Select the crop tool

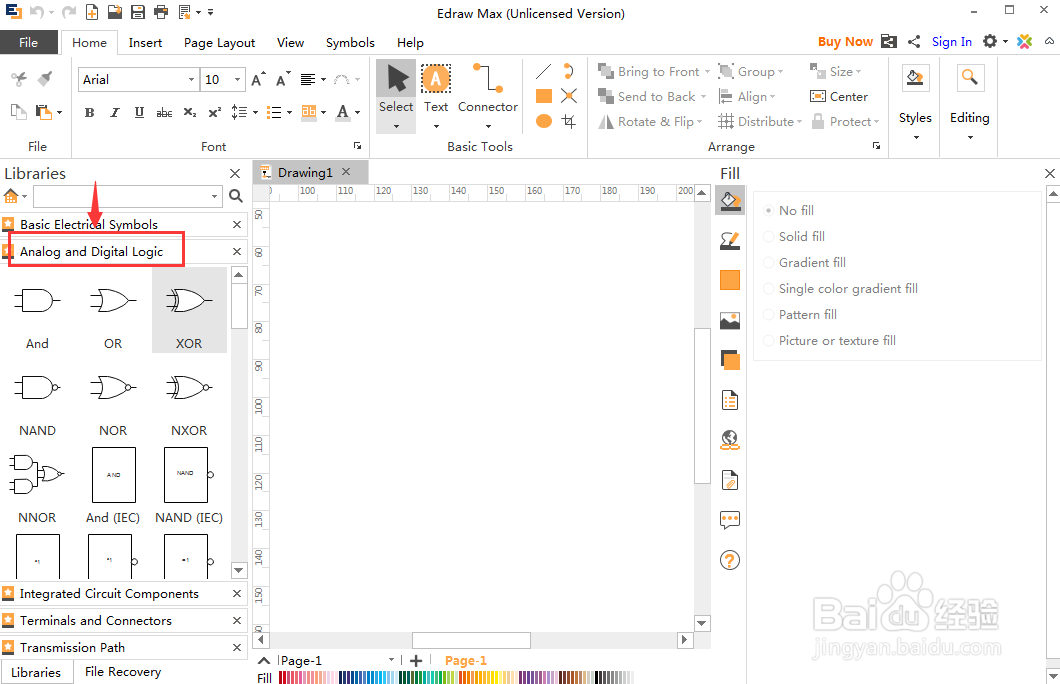(569, 121)
